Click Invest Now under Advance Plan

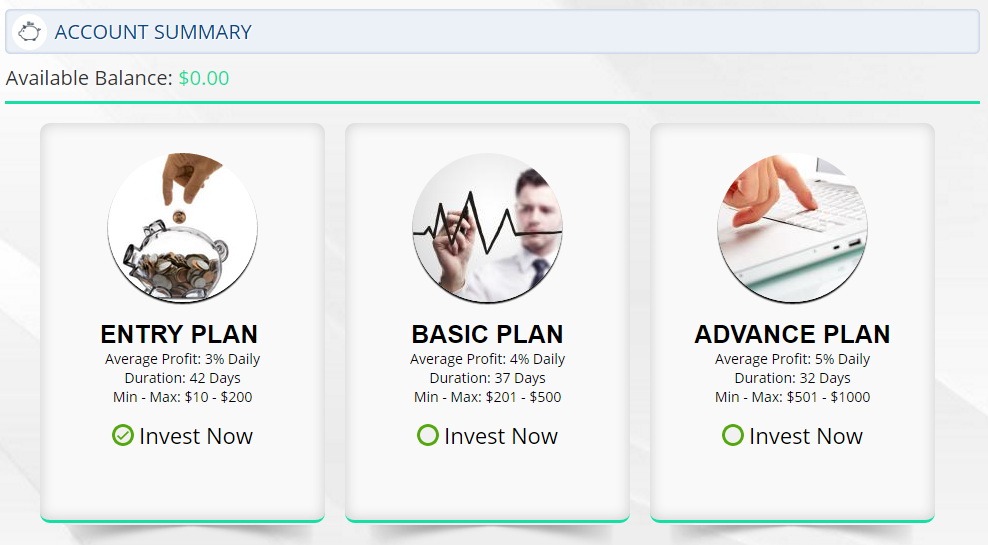[806, 436]
